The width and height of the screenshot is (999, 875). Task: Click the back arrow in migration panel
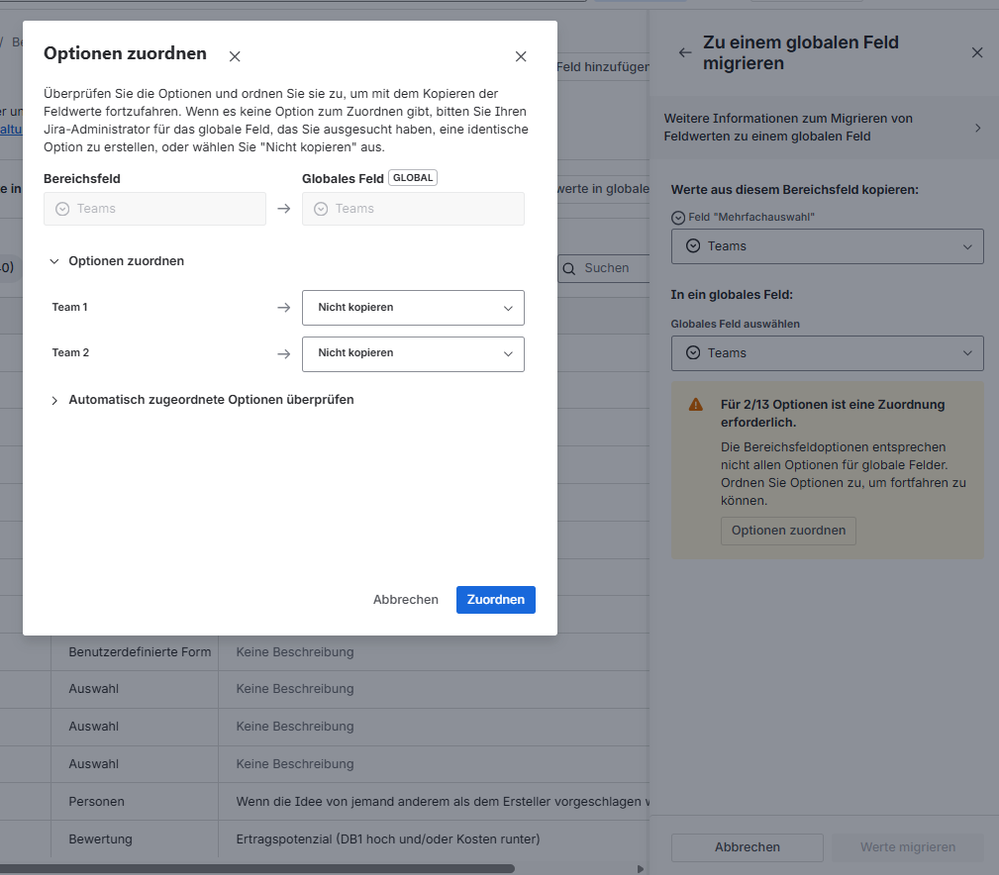tap(685, 53)
